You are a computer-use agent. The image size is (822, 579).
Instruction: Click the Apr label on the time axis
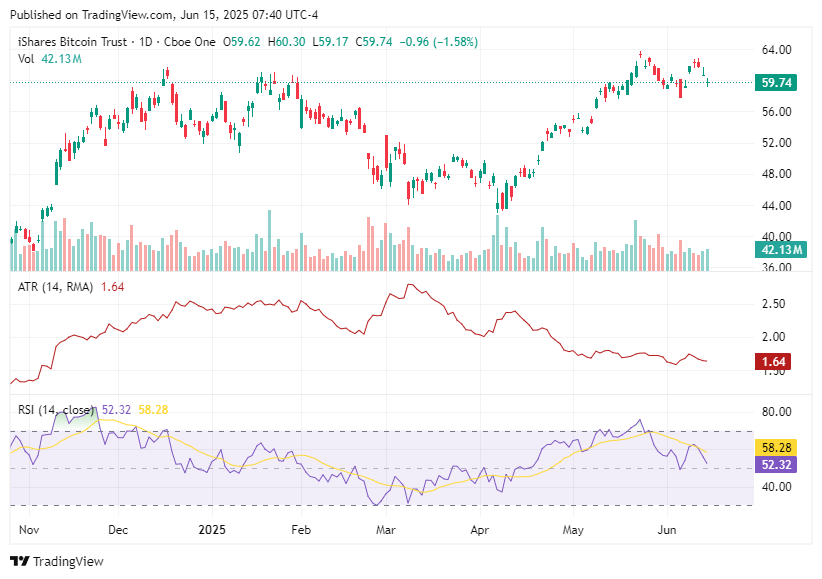click(x=480, y=530)
